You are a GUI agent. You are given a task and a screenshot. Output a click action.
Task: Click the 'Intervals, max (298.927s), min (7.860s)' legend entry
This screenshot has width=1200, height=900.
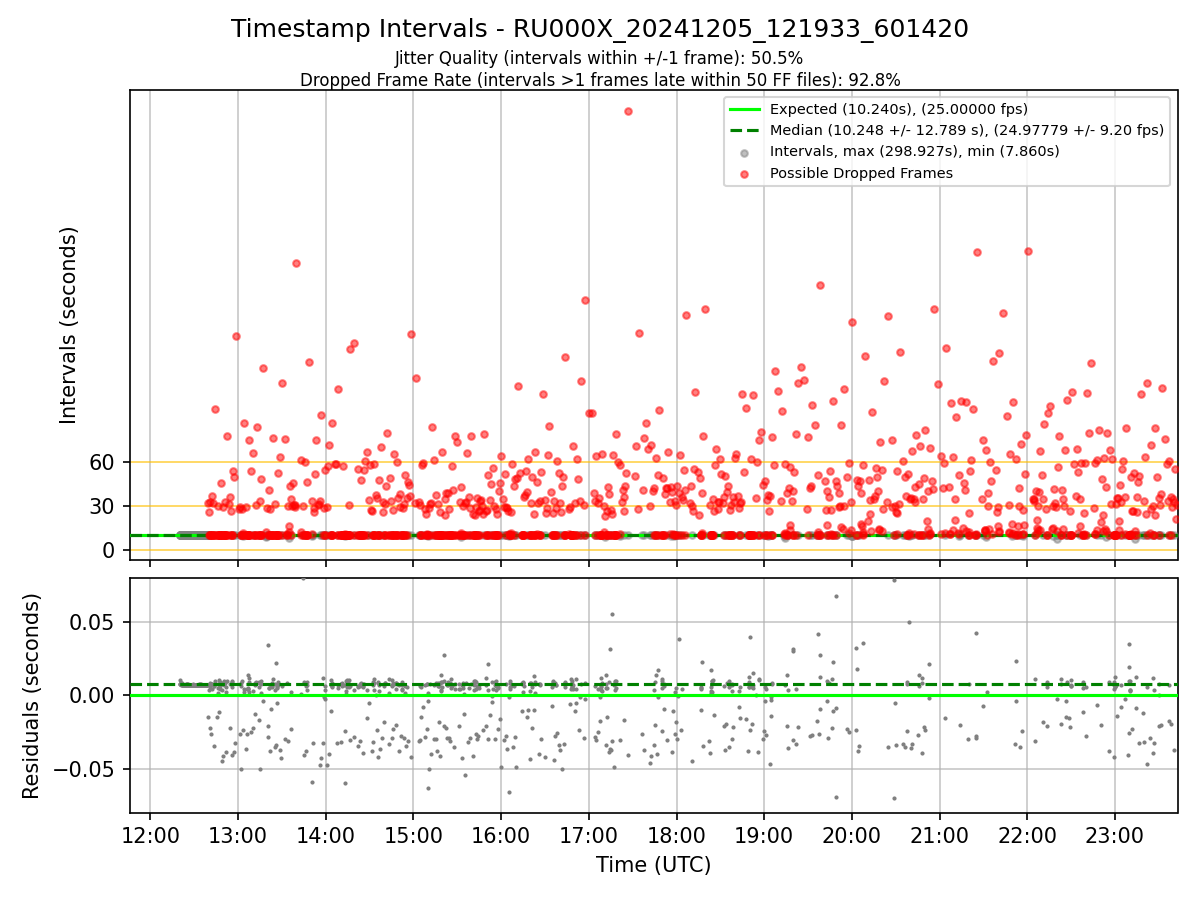coord(915,151)
